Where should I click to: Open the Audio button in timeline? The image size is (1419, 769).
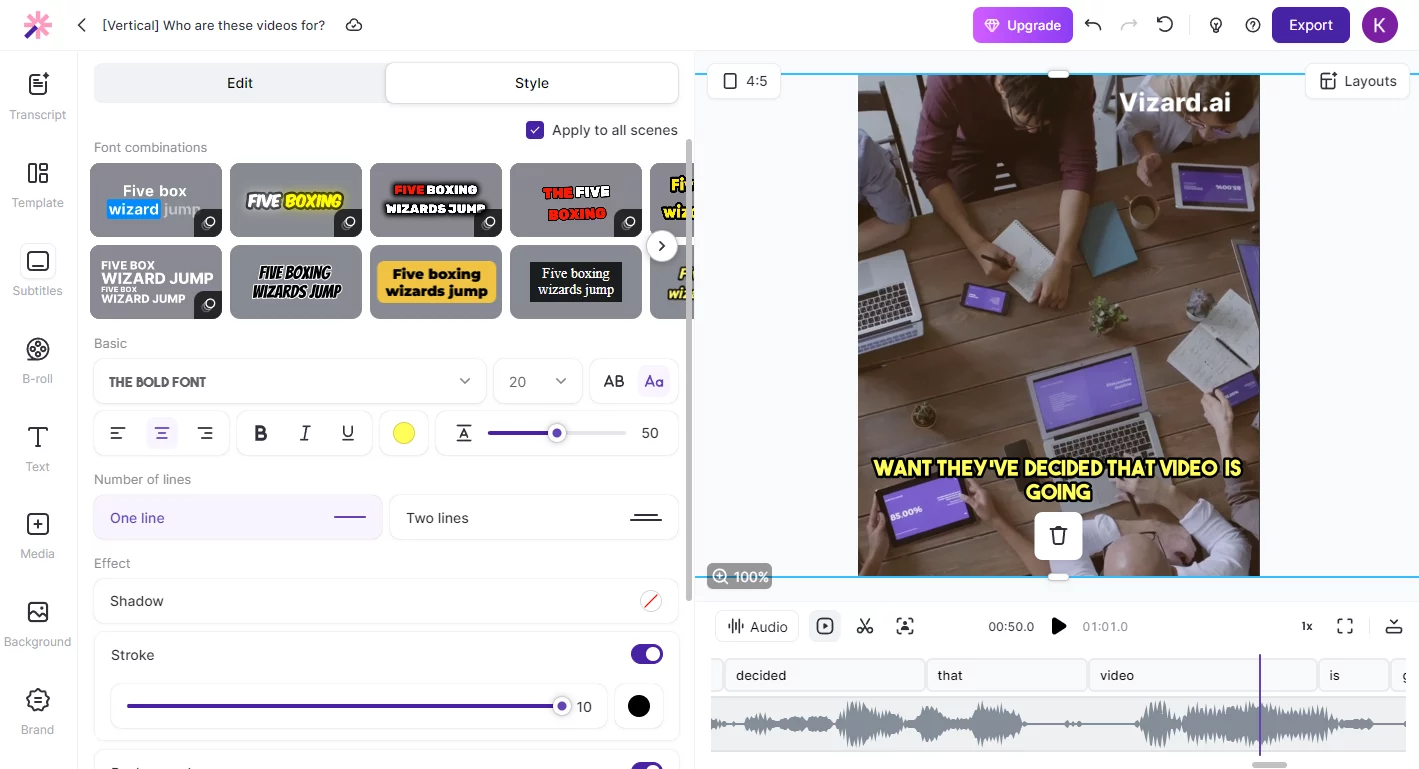click(x=757, y=626)
